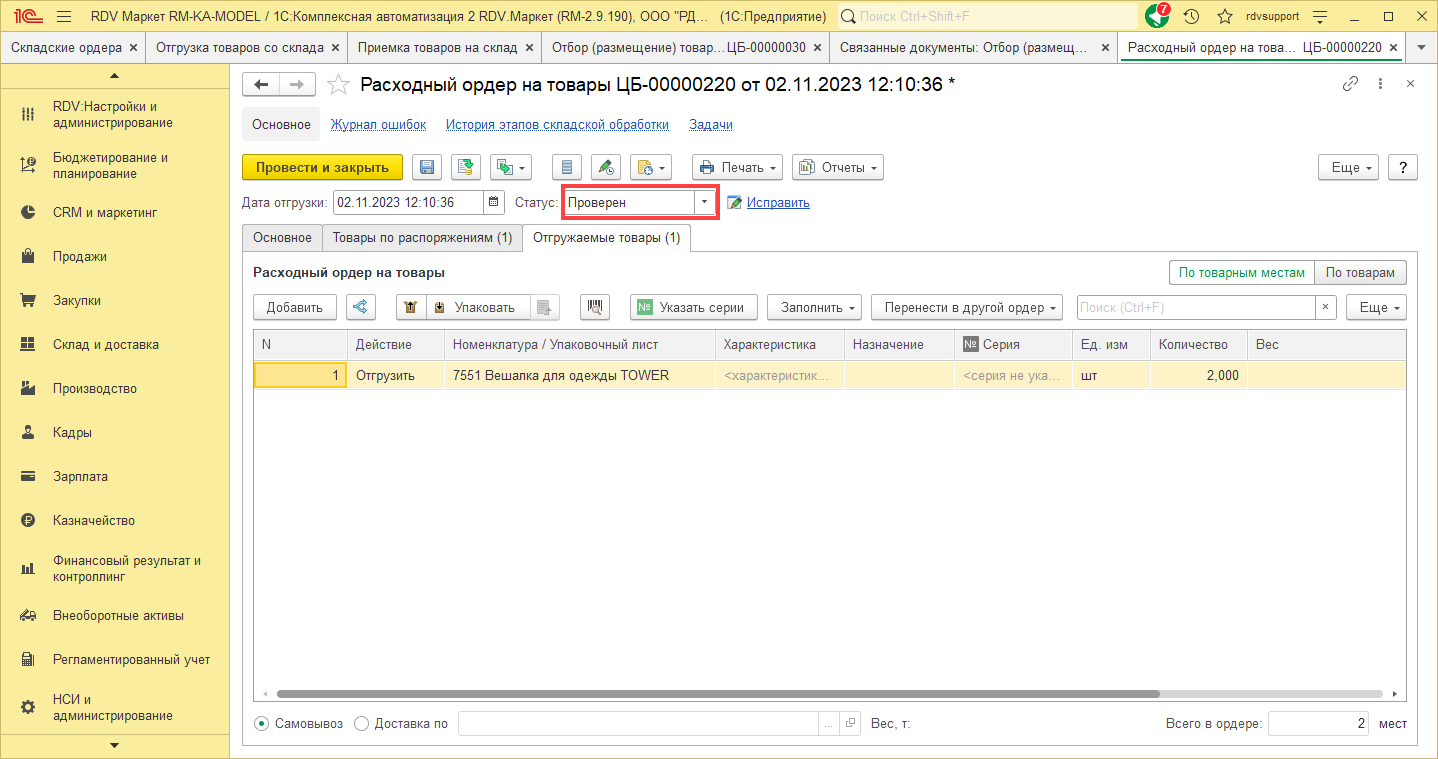The image size is (1438, 759).
Task: Click the barcode scanner search icon
Action: [594, 307]
